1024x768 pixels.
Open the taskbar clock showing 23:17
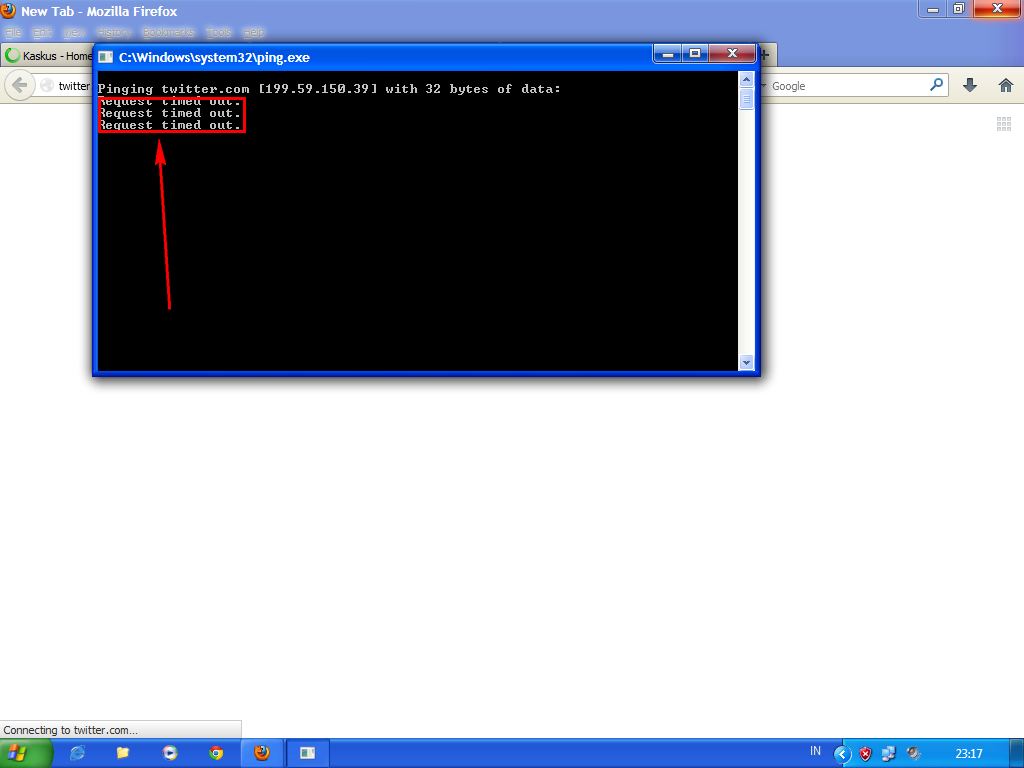coord(968,754)
